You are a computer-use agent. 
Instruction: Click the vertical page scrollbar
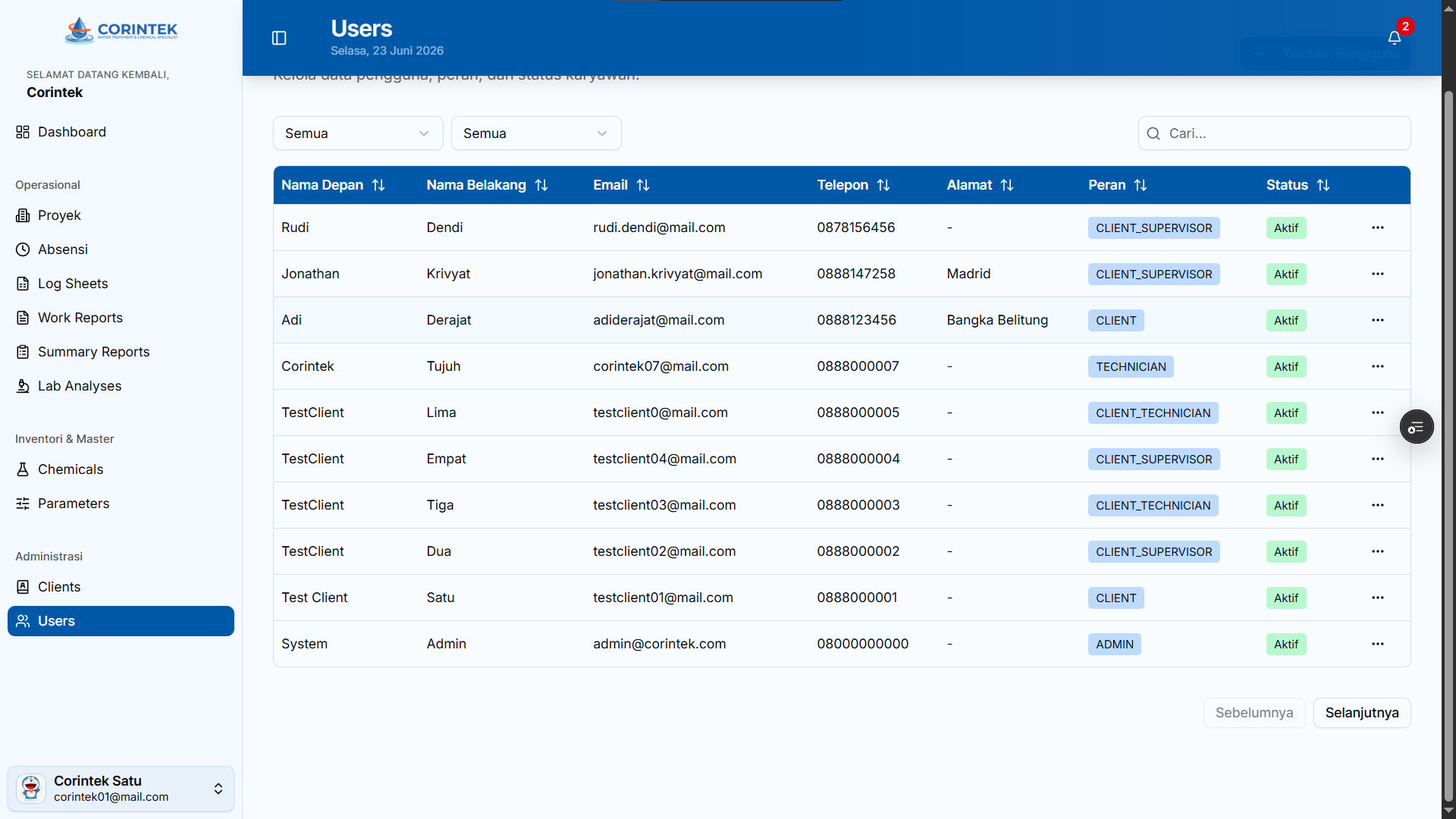(x=1448, y=446)
